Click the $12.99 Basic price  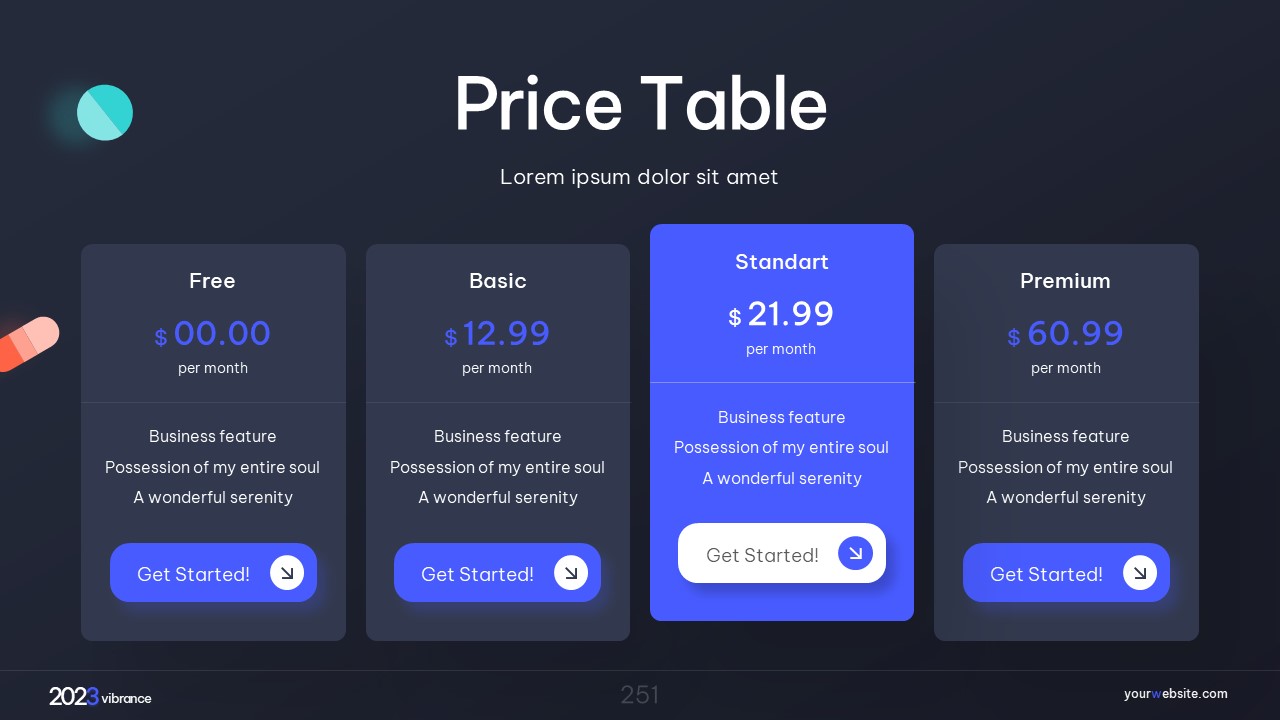tap(498, 333)
